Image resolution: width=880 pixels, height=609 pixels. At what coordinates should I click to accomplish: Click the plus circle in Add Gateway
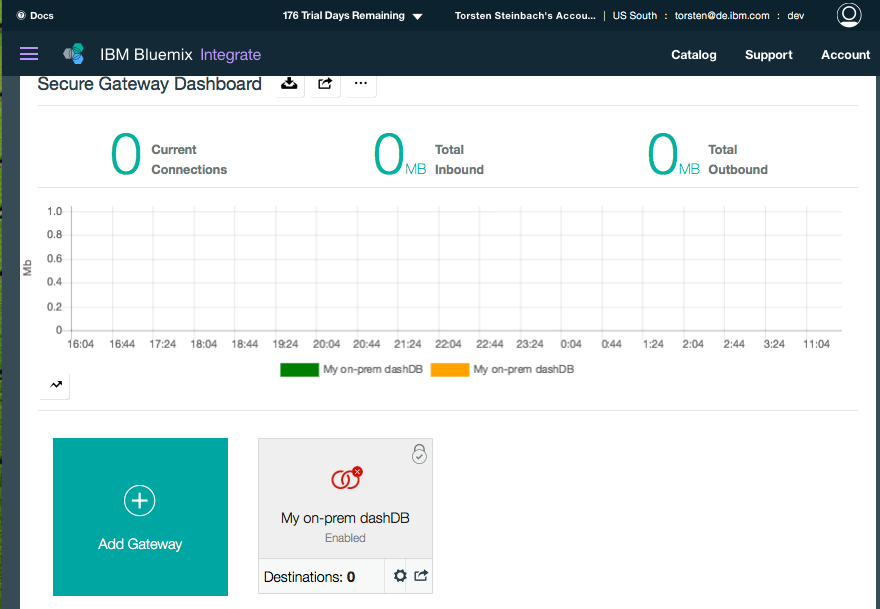140,500
